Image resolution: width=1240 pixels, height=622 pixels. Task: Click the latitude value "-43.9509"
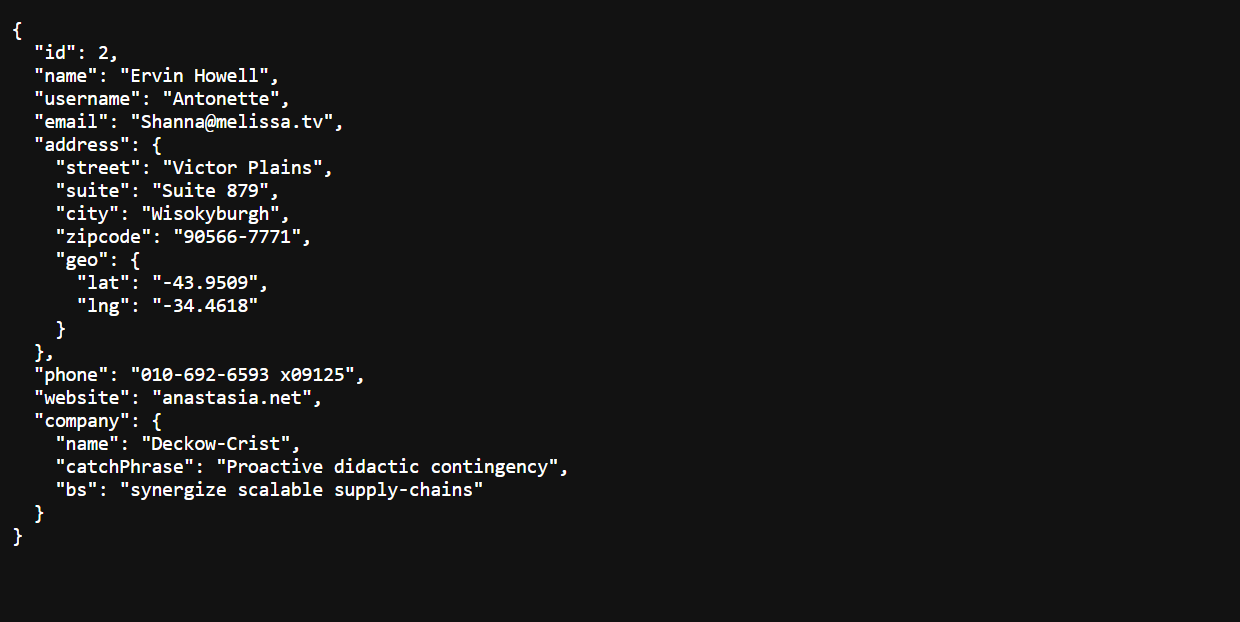204,283
